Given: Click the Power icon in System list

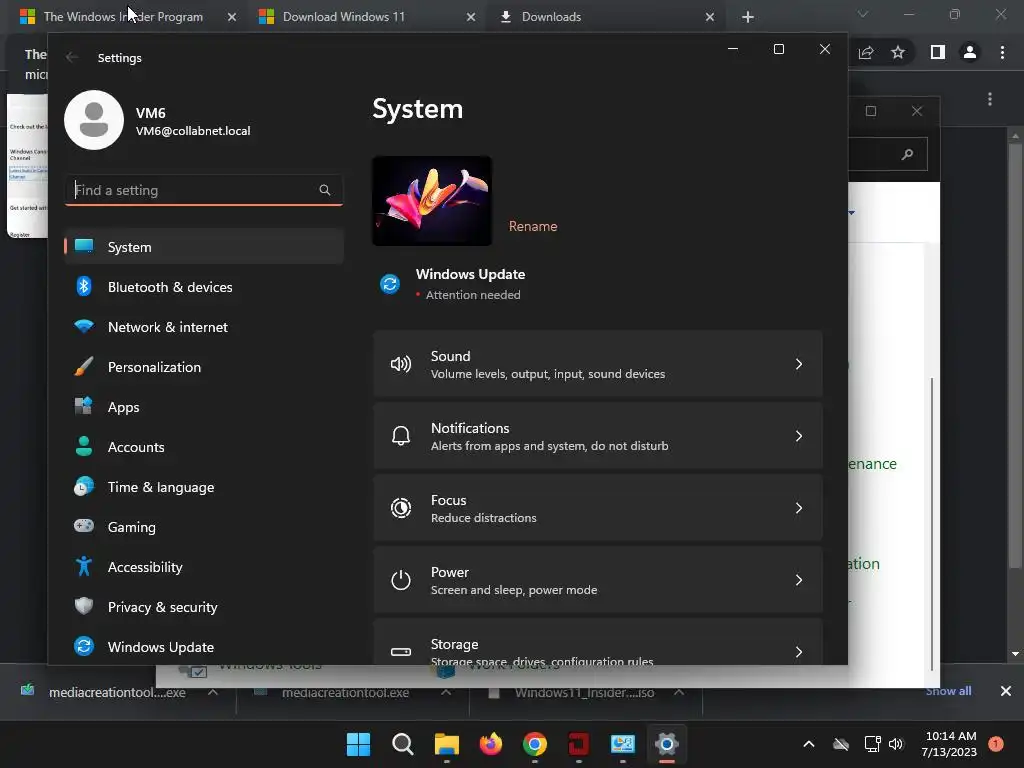Looking at the screenshot, I should 400,580.
